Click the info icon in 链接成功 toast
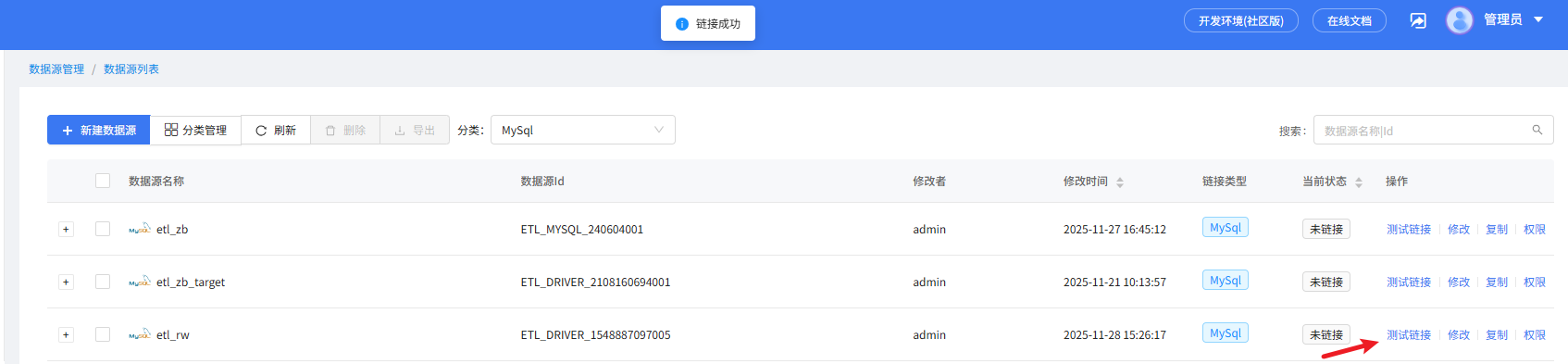The height and width of the screenshot is (364, 1568). [x=682, y=24]
